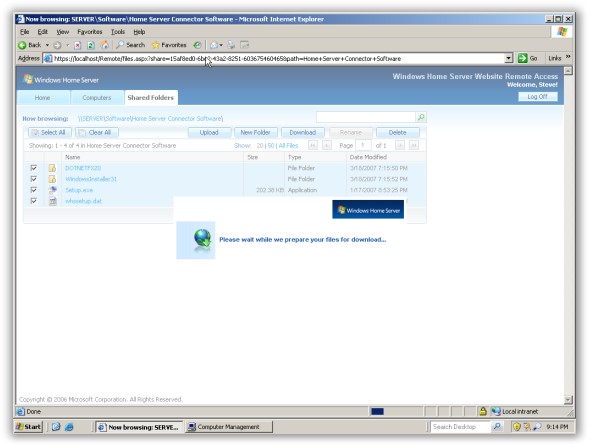Select the Shared Folders tab

[151, 98]
